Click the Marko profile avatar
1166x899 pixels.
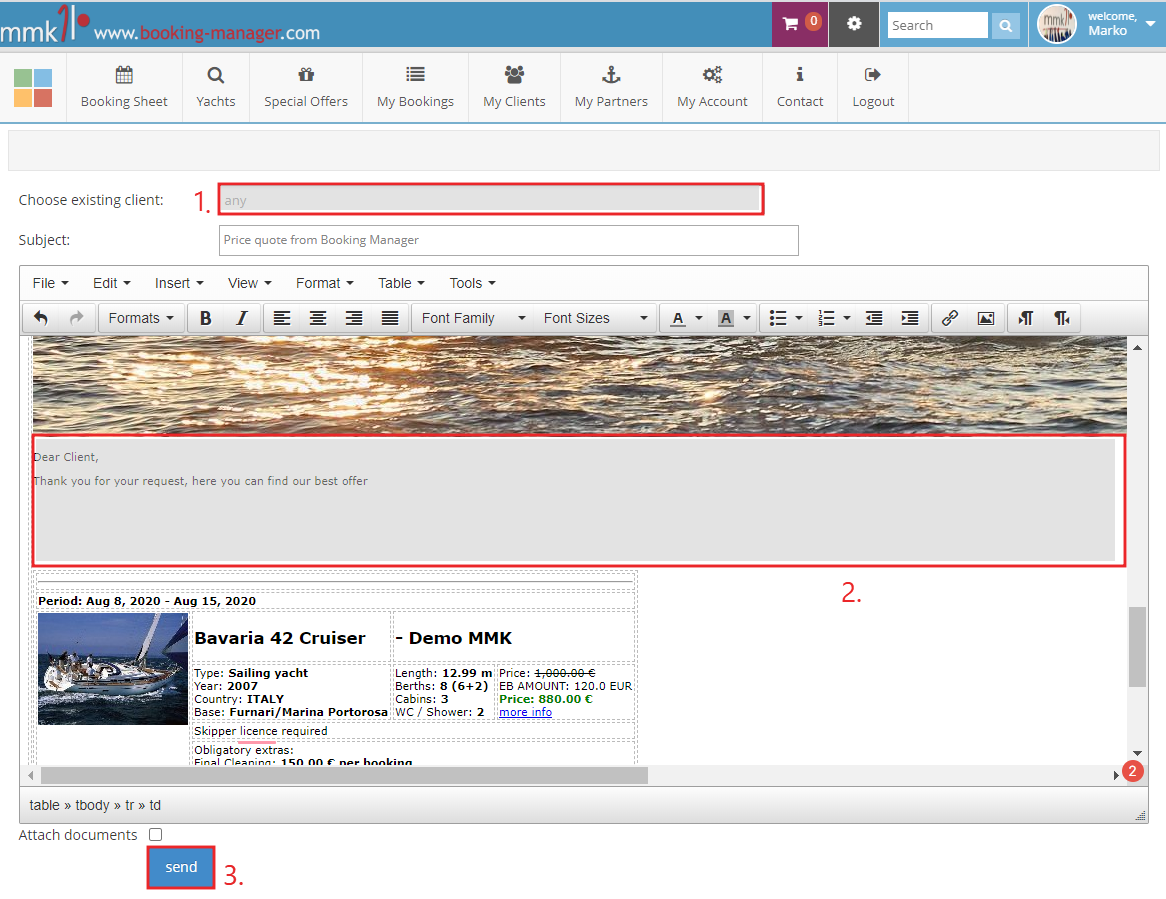pyautogui.click(x=1057, y=25)
